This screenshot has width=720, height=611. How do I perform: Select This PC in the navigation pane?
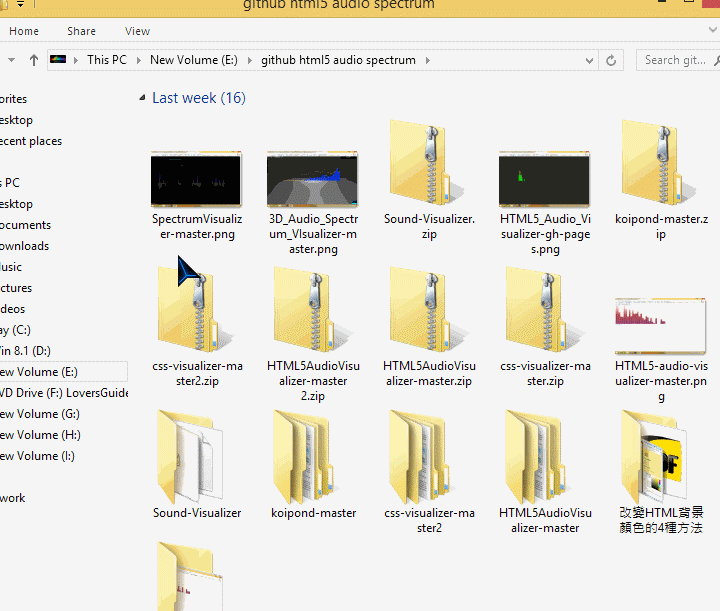(10, 183)
